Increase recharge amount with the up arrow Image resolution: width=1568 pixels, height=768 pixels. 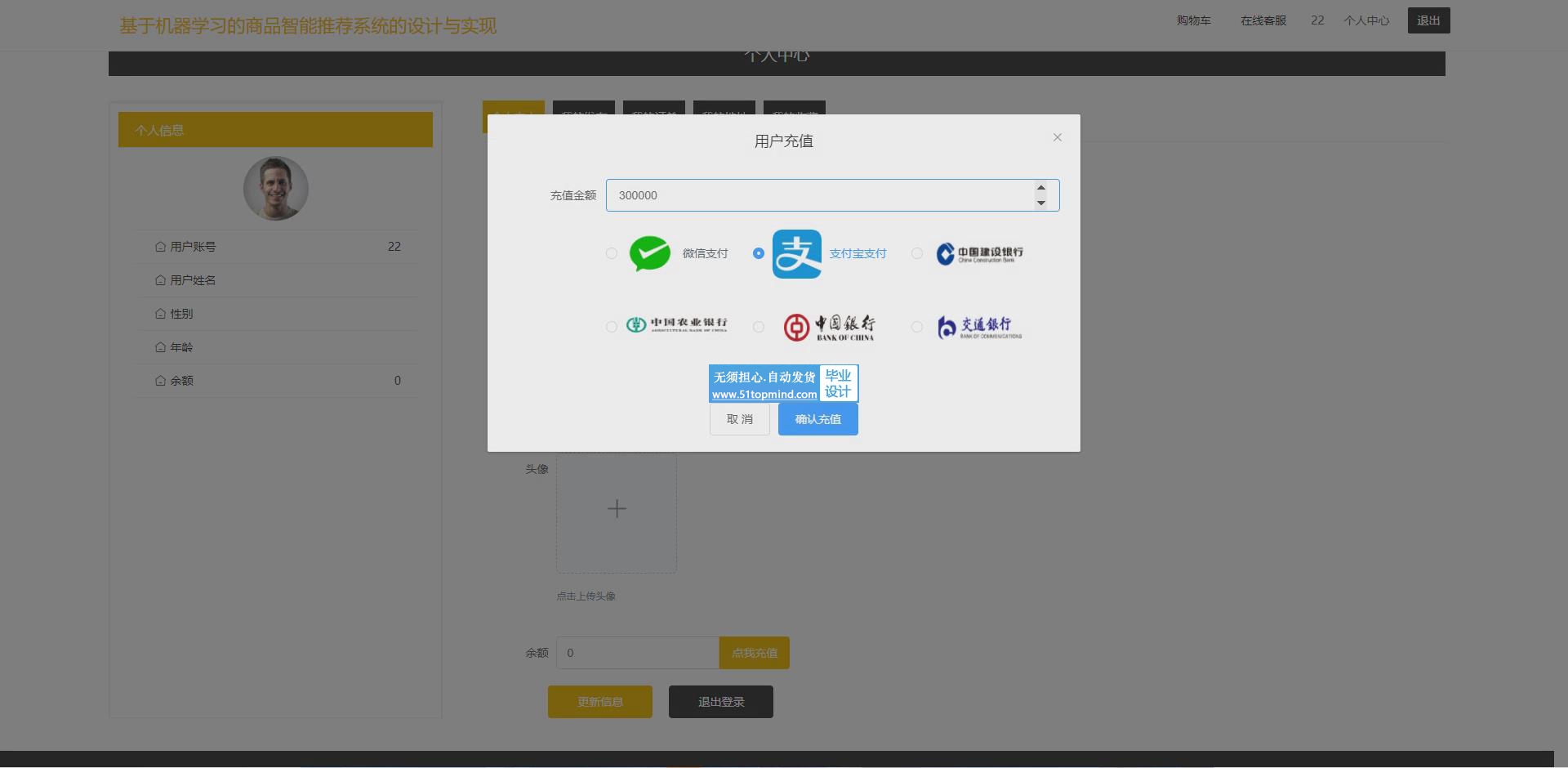(x=1041, y=188)
